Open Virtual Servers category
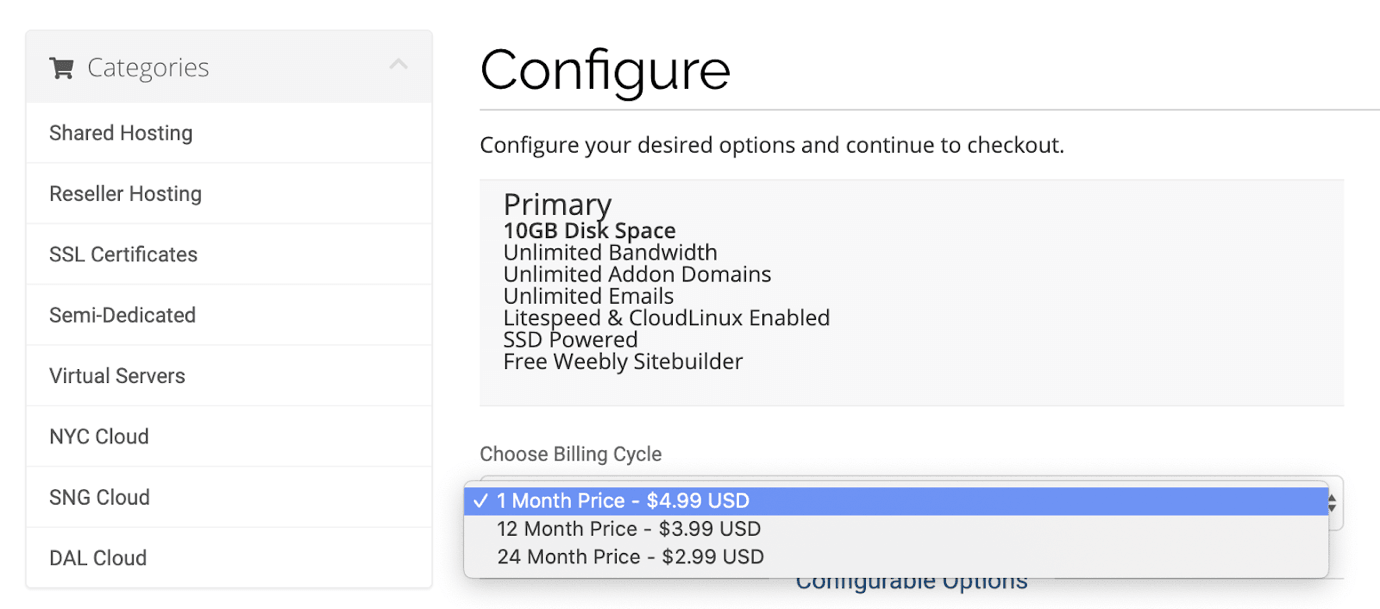 click(x=229, y=376)
